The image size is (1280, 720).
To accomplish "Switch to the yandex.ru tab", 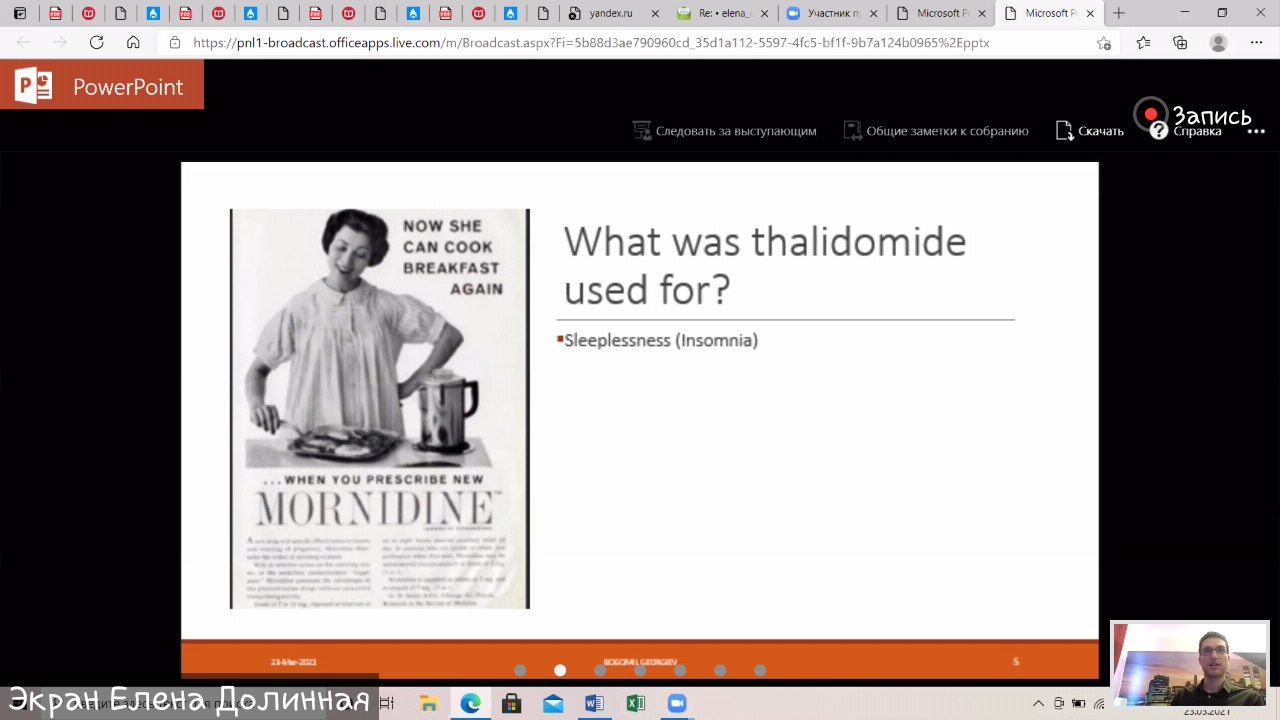I will coord(608,13).
